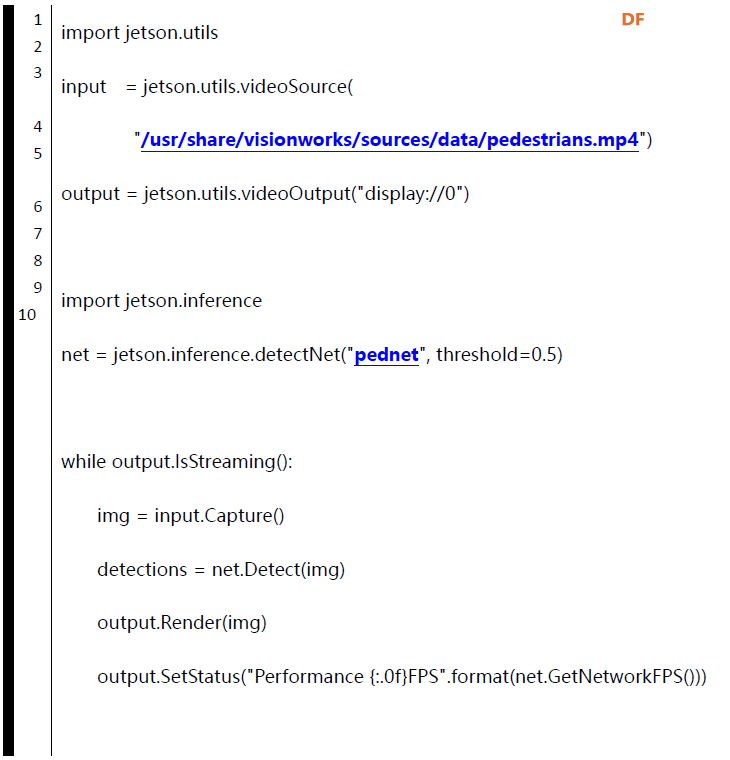This screenshot has height=760, width=730.
Task: Click the 'output.Render(img)' line
Action: (x=182, y=623)
